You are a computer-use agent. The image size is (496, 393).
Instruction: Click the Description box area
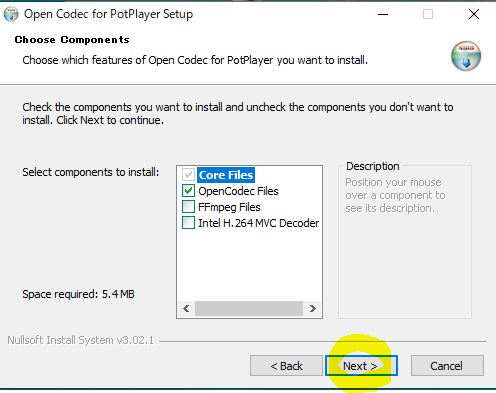click(405, 240)
